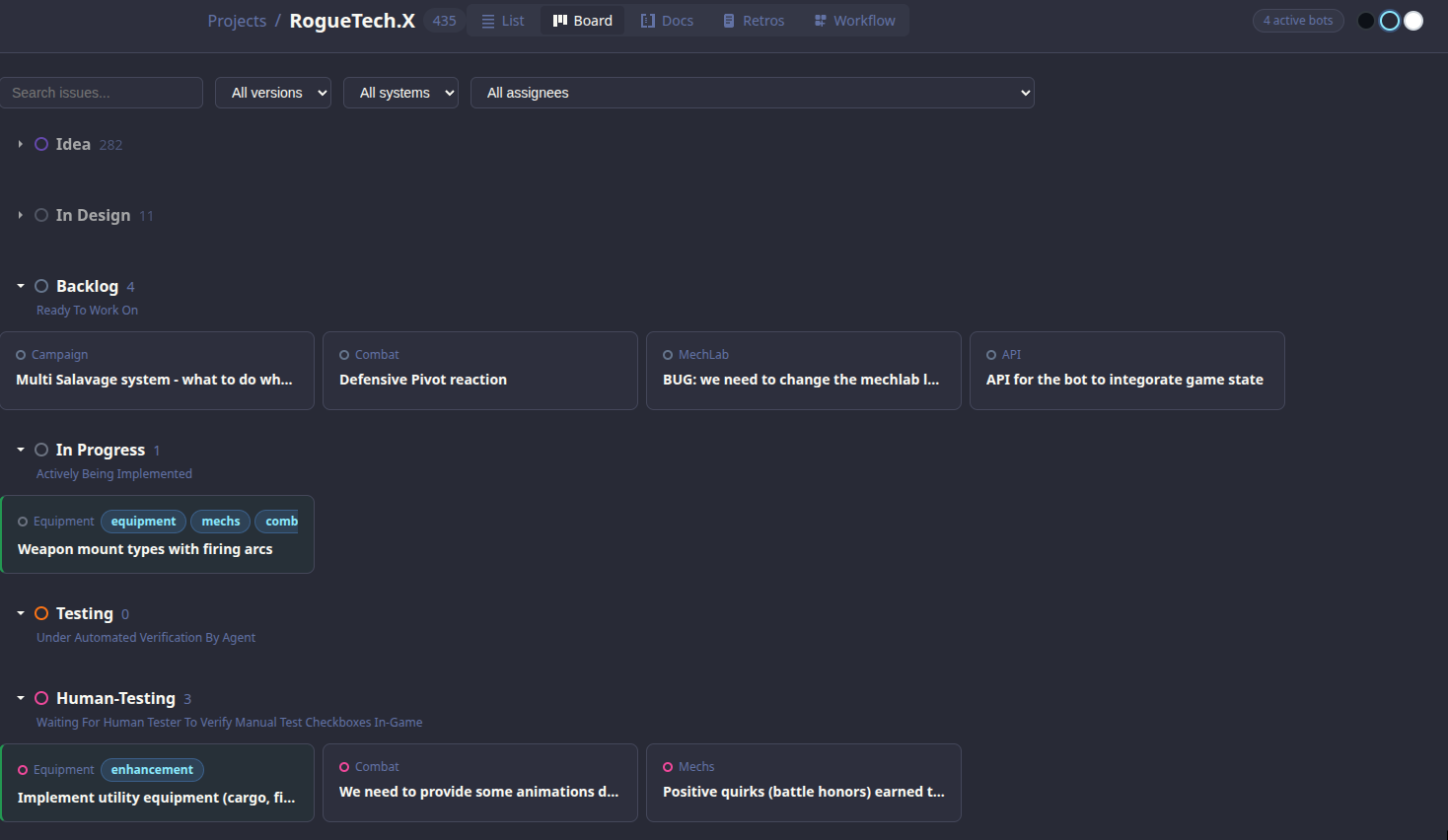The width and height of the screenshot is (1448, 840).
Task: Click the Backlog status circle icon
Action: point(41,286)
